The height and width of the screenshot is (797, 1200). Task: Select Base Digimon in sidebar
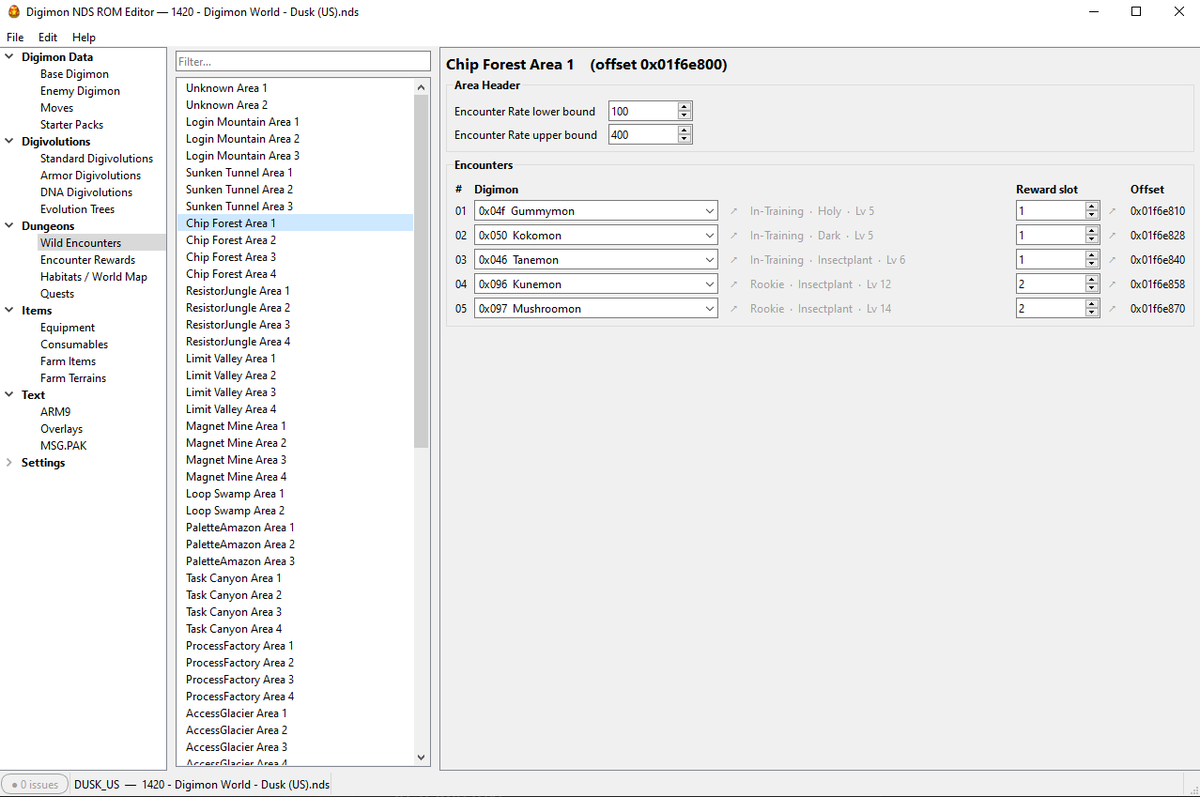[x=75, y=74]
